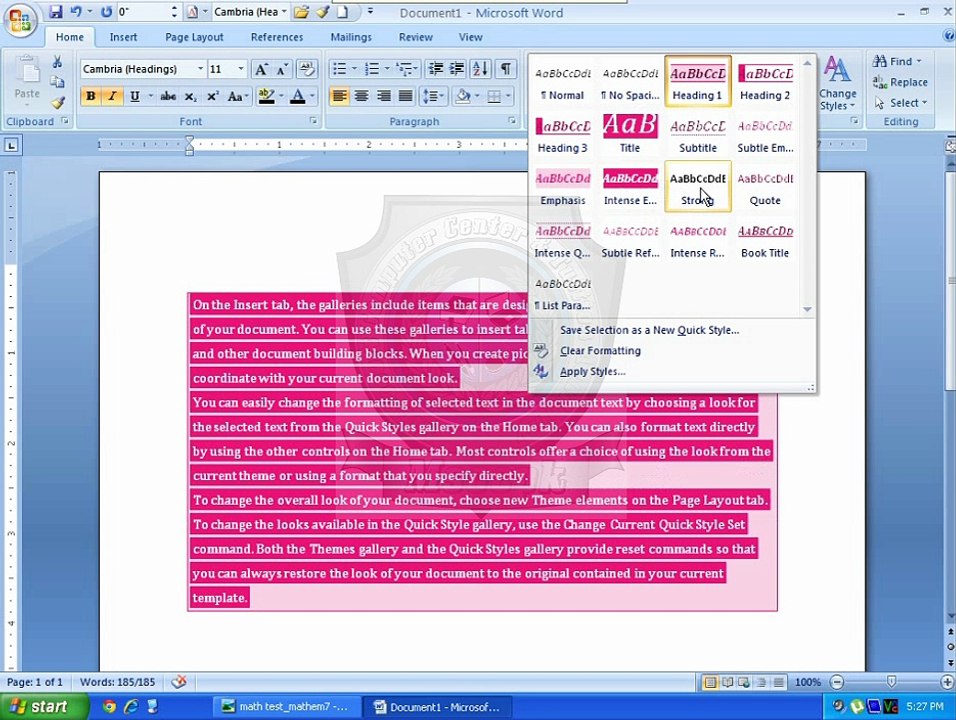This screenshot has width=956, height=720.
Task: Grow the font size
Action: coord(261,69)
